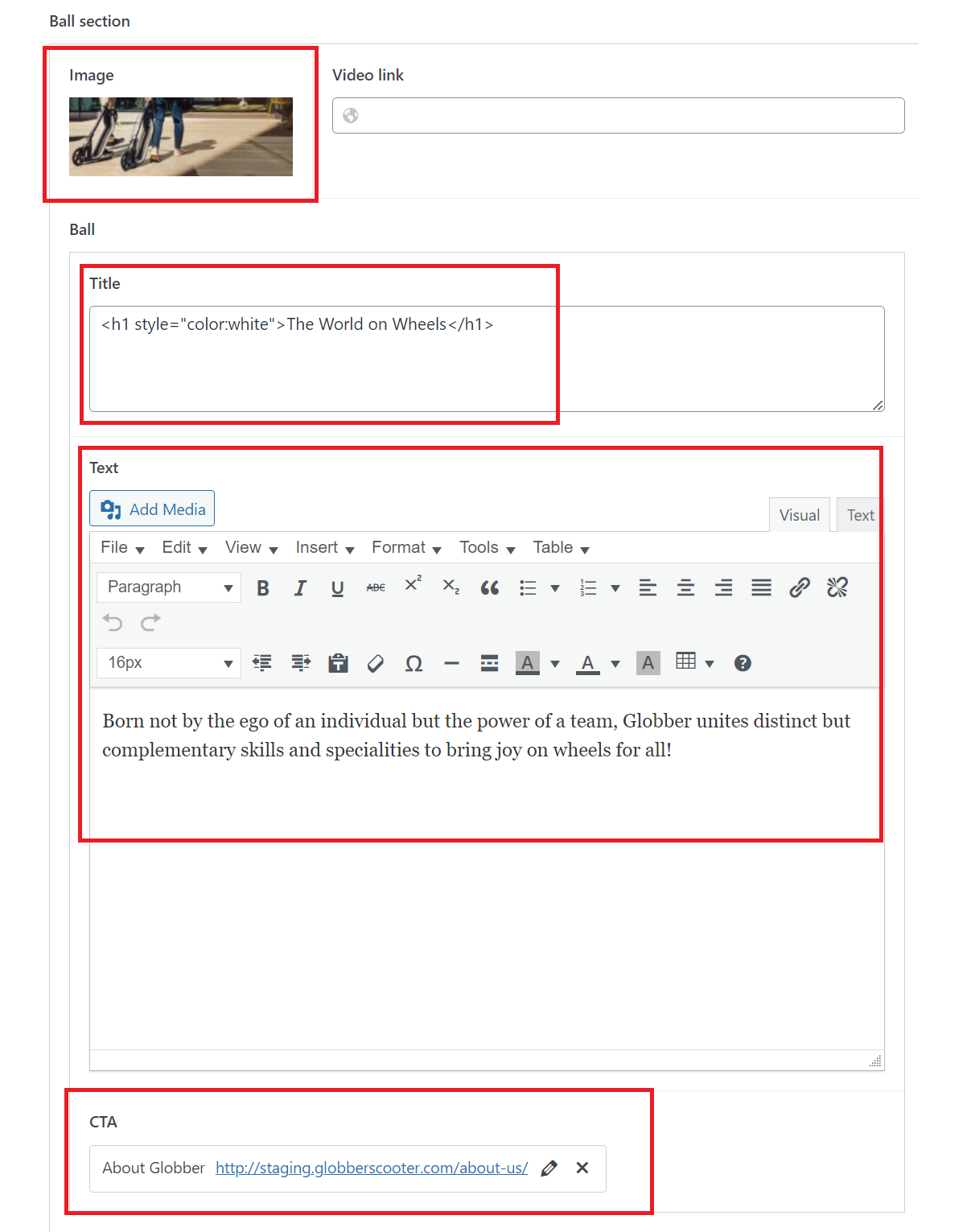Open the View menu
This screenshot has width=975, height=1232.
(251, 548)
